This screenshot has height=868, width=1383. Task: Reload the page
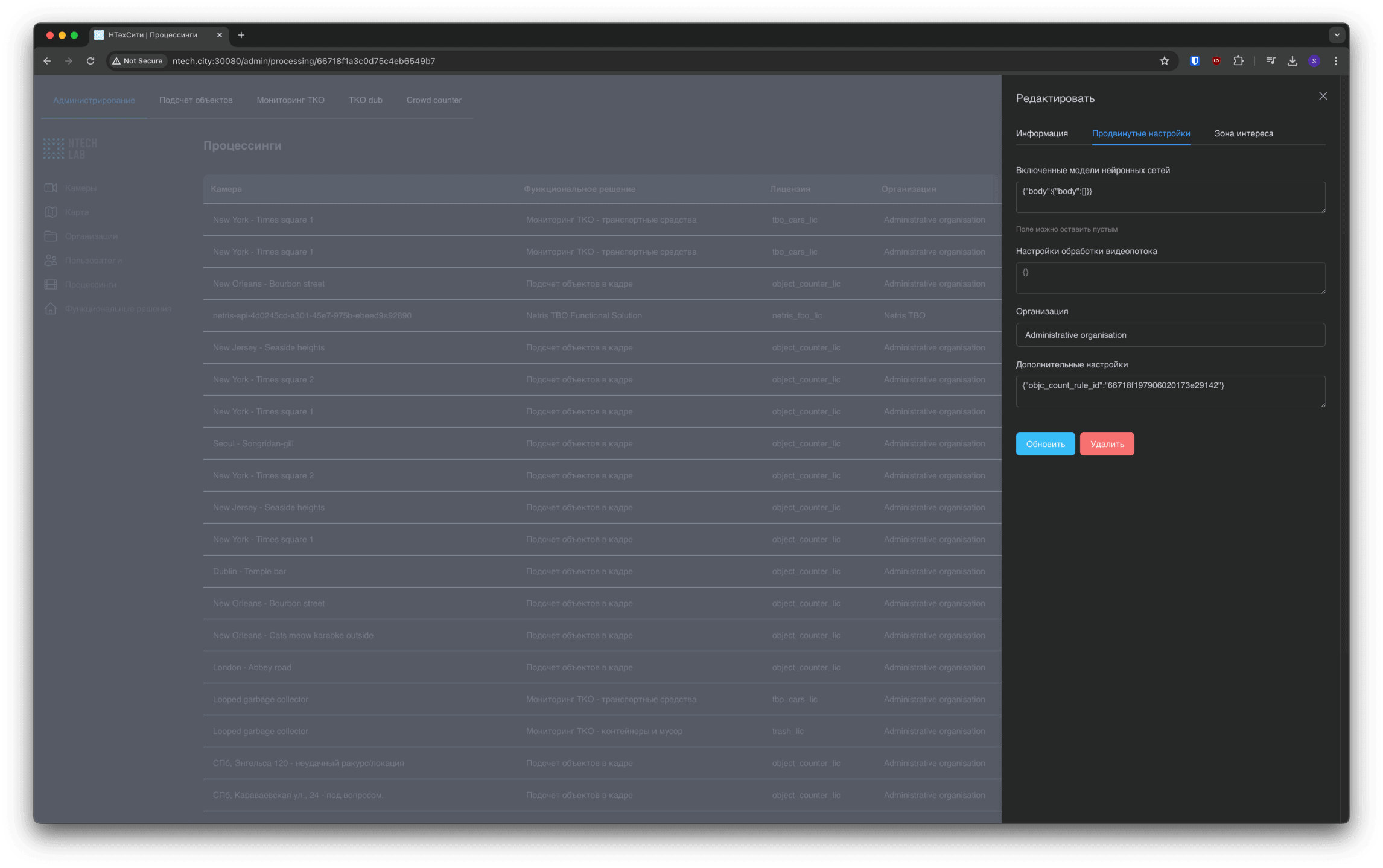pyautogui.click(x=91, y=61)
